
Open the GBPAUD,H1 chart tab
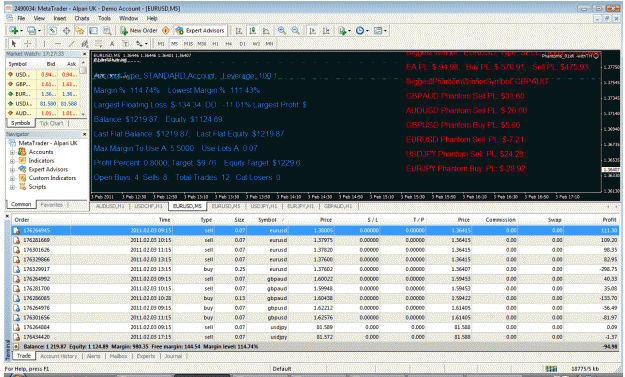[338, 206]
